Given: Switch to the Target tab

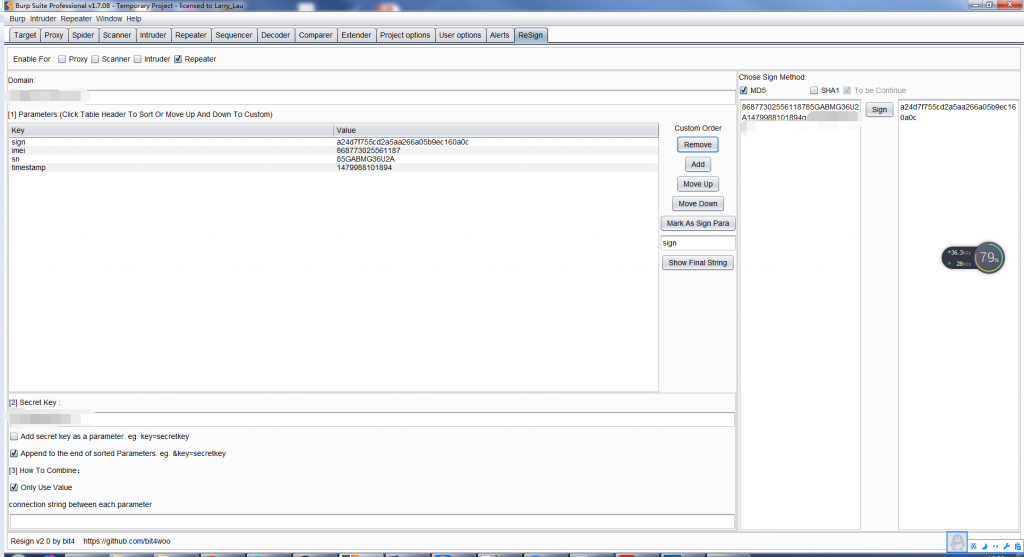Looking at the screenshot, I should [x=25, y=35].
